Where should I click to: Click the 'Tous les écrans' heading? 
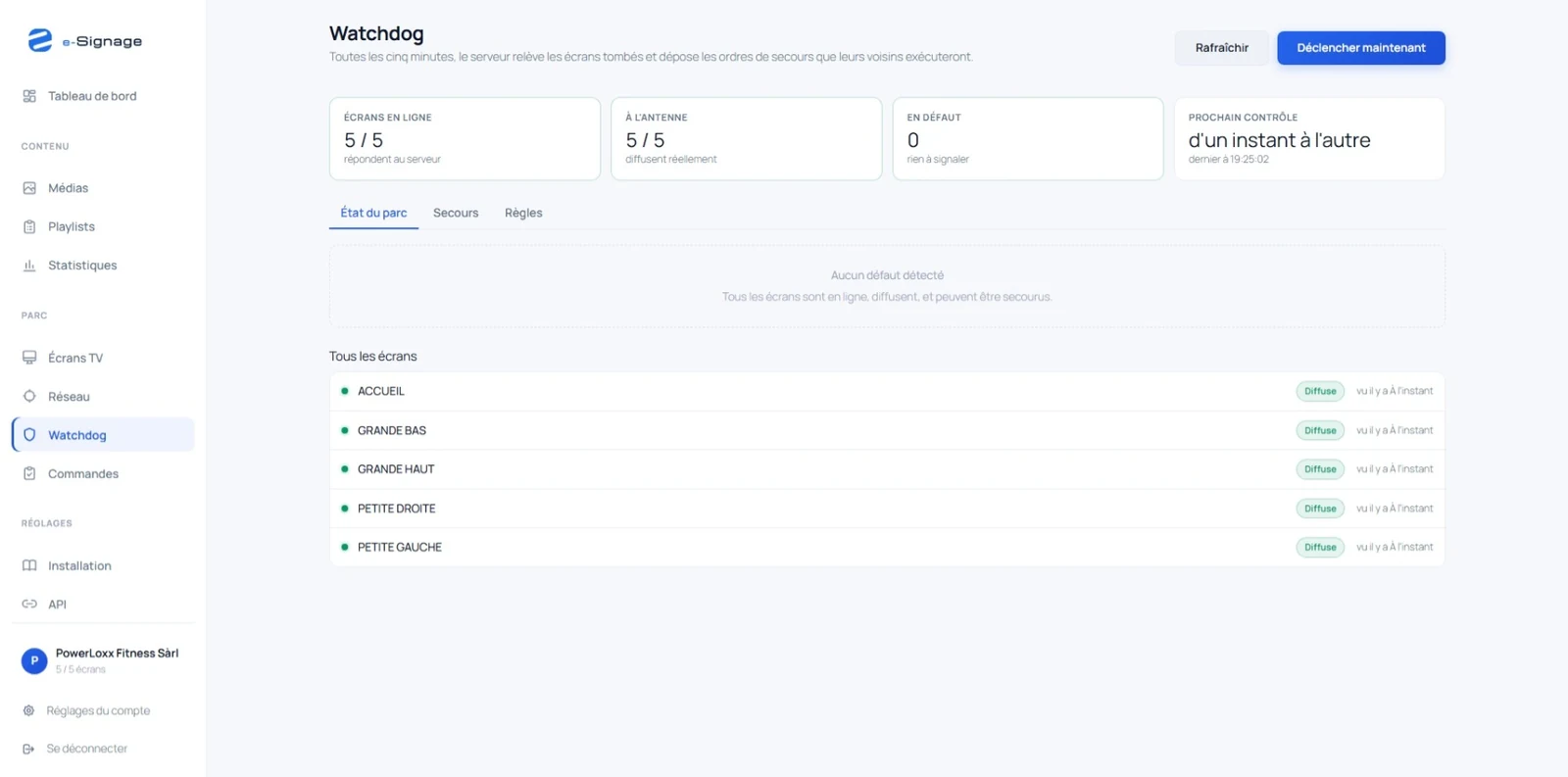373,357
